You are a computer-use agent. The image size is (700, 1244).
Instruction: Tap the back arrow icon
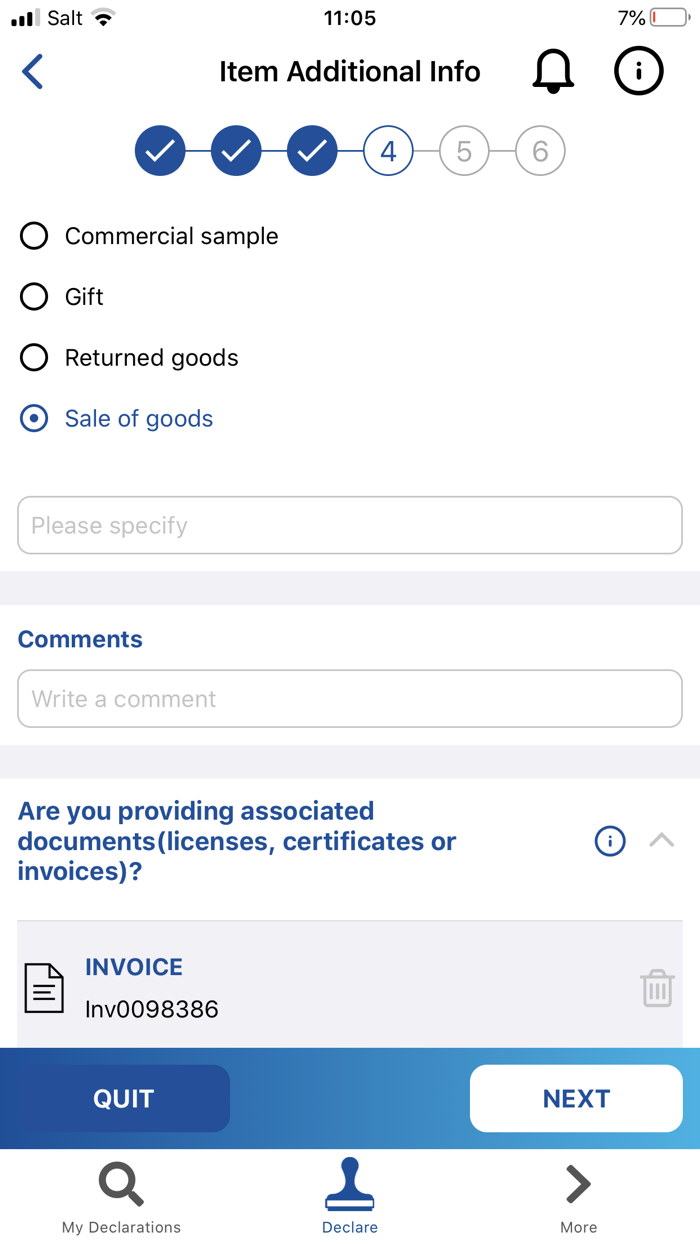pos(33,71)
